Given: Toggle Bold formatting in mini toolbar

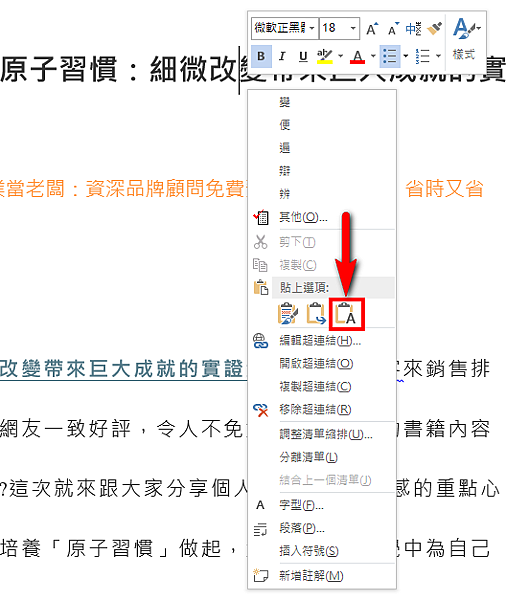Looking at the screenshot, I should pos(261,56).
